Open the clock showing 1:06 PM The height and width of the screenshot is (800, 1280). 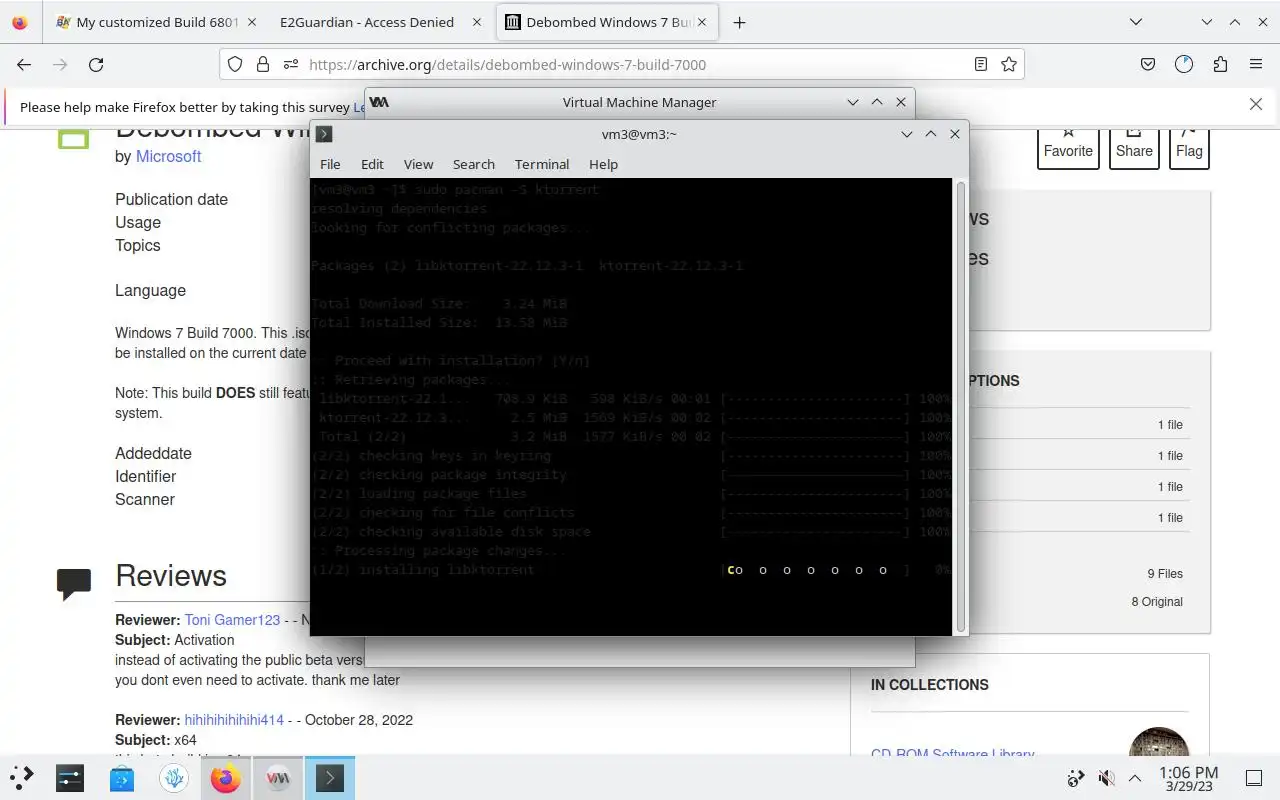[x=1188, y=778]
